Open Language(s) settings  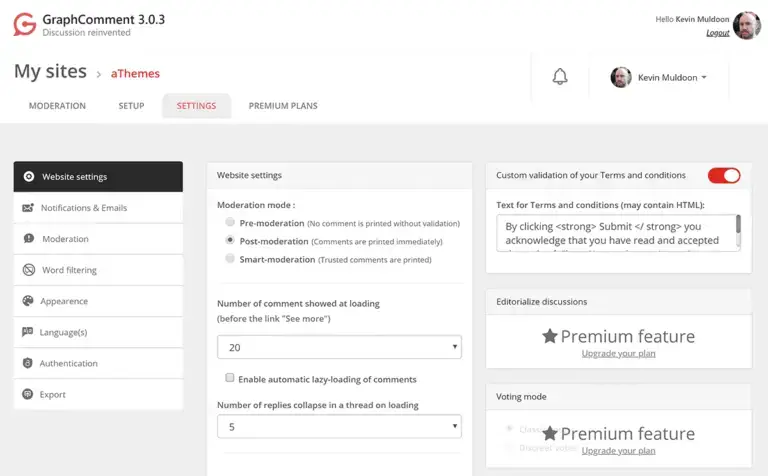(x=98, y=332)
